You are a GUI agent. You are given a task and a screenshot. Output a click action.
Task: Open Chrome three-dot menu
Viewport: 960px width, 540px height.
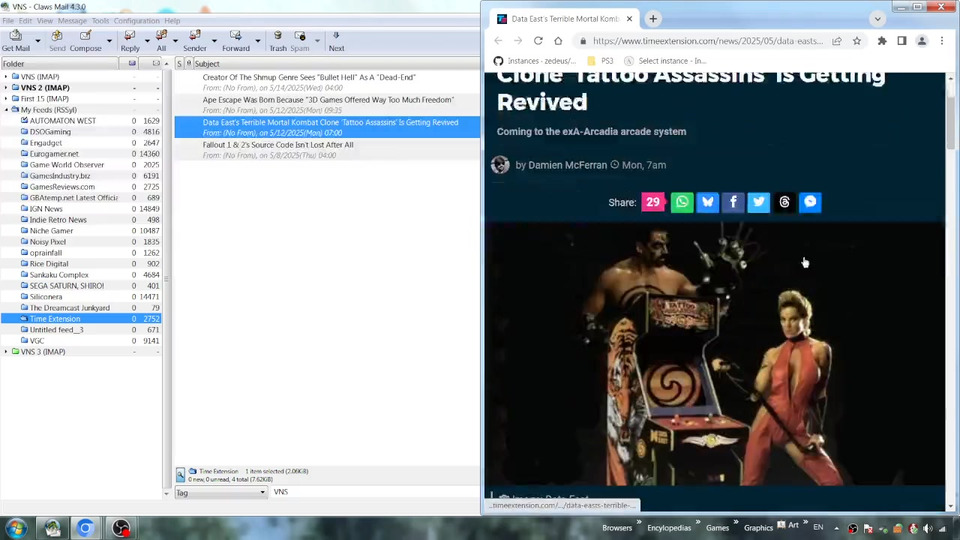[942, 41]
